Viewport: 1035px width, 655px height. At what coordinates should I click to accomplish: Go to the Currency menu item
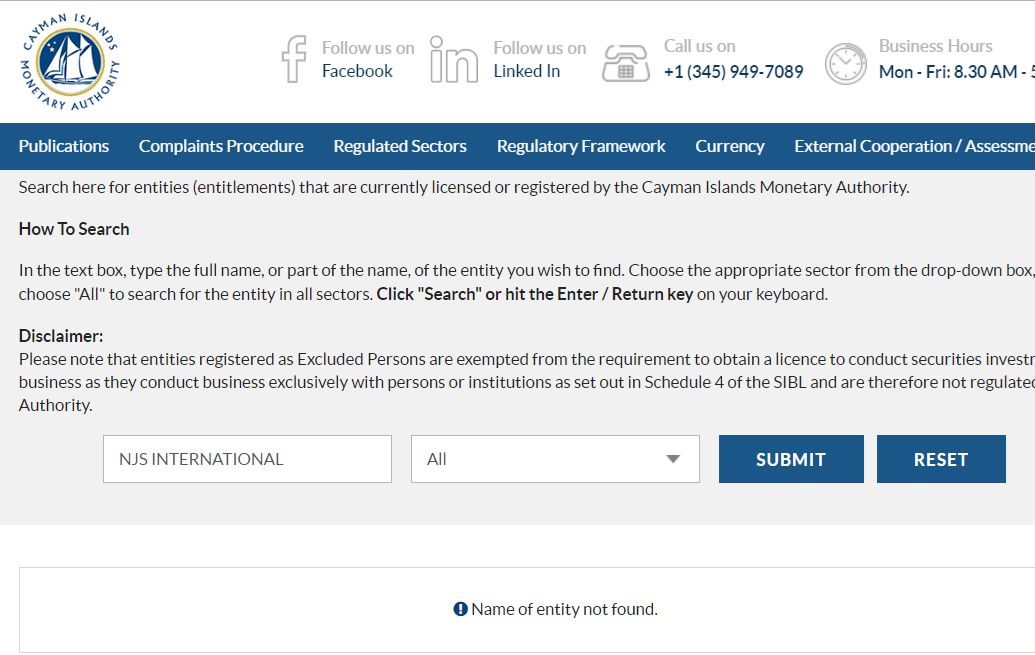(729, 146)
